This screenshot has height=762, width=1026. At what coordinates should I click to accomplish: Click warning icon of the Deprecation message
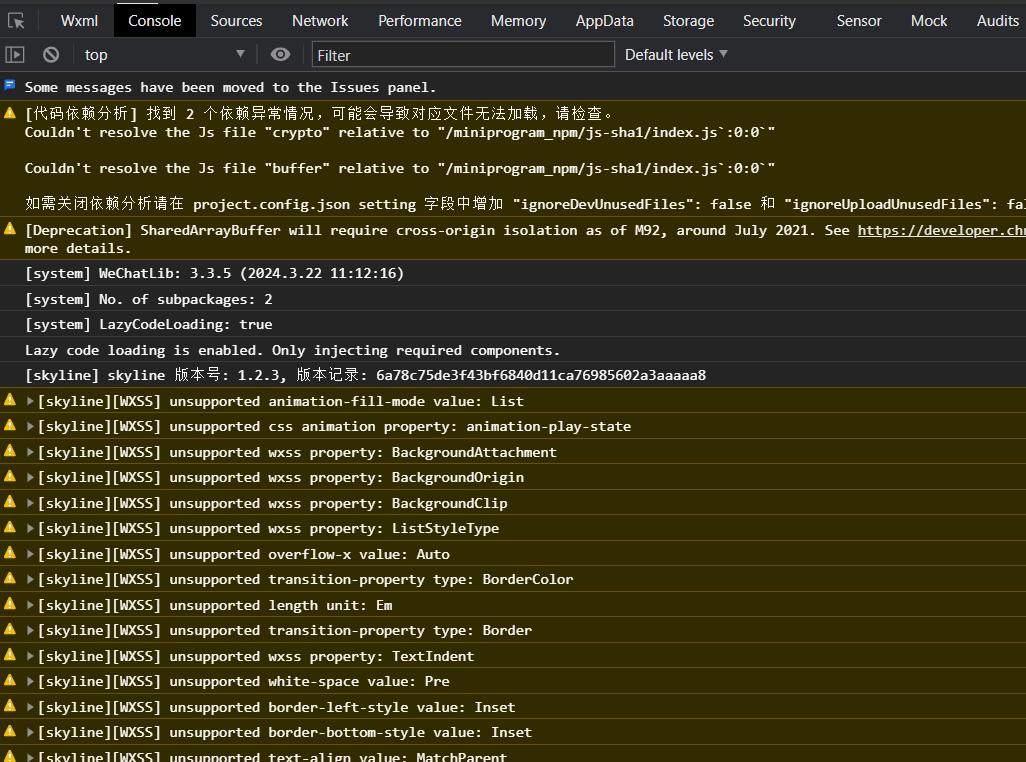10,228
